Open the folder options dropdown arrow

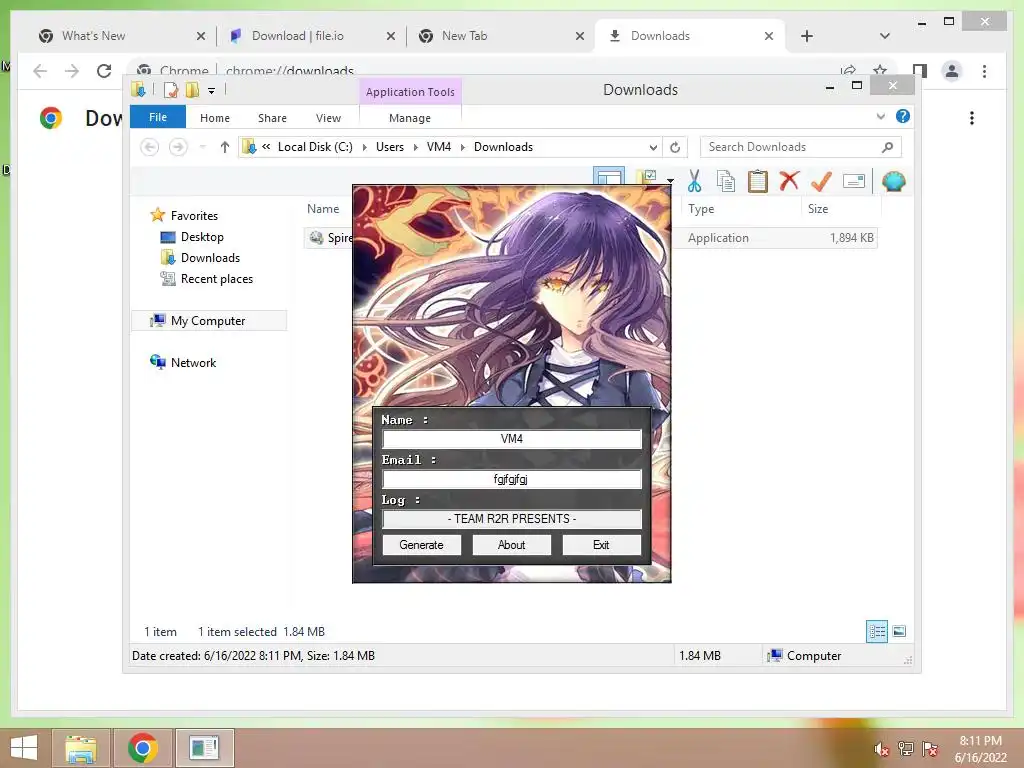(670, 180)
